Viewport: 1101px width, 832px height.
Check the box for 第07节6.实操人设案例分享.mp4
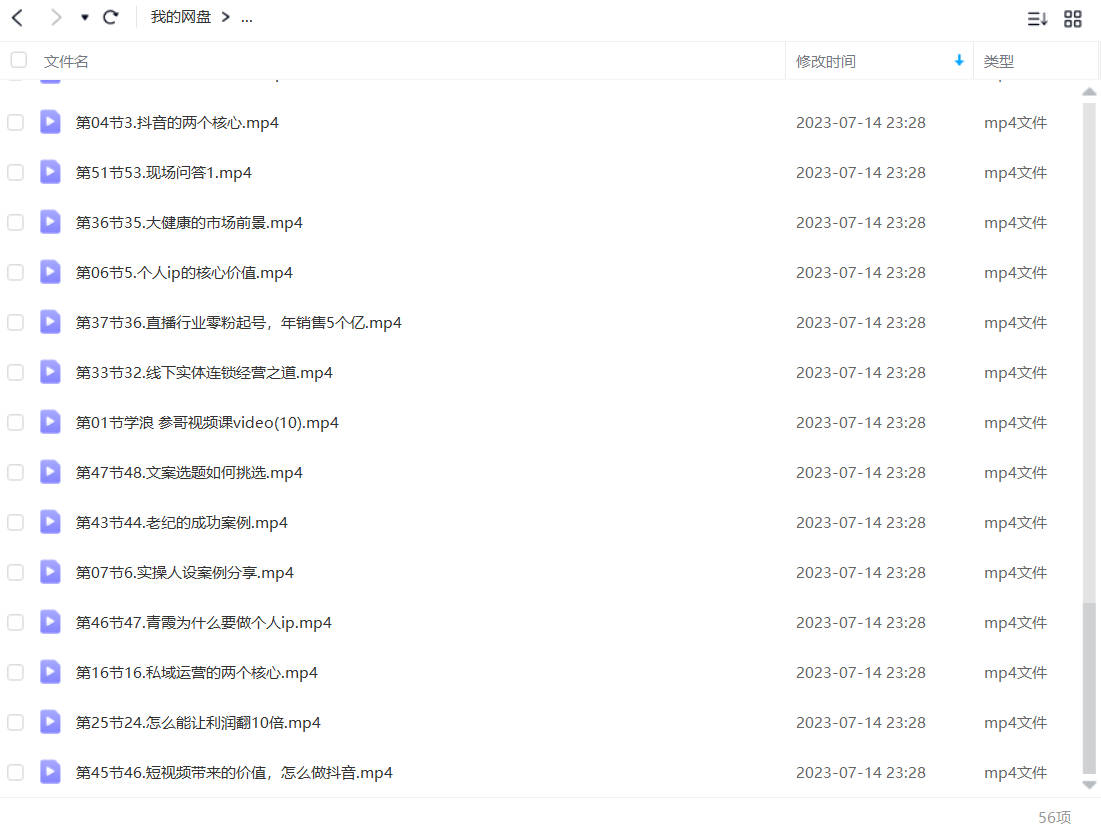(15, 573)
